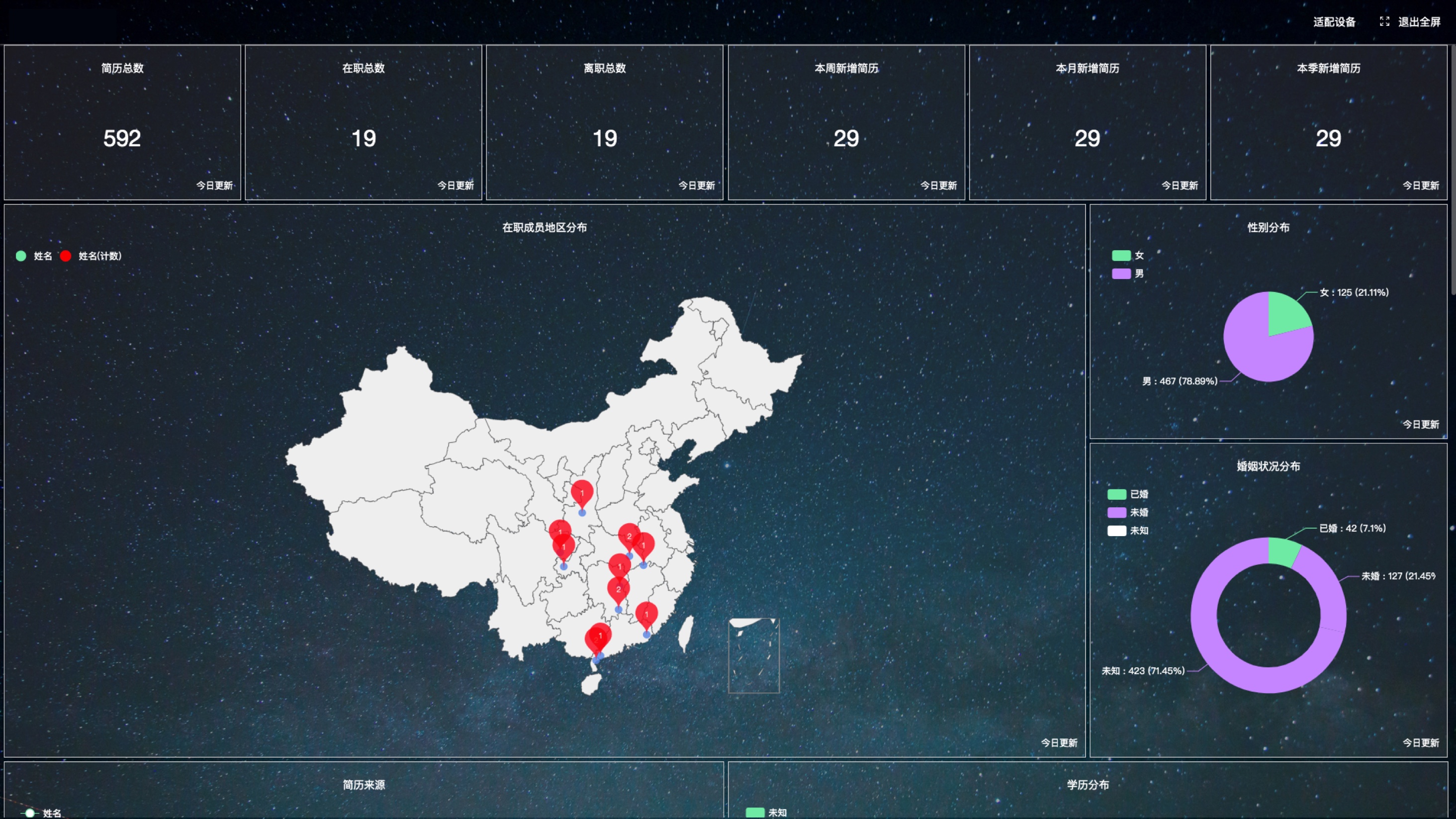Click the 婚姻状况分布 panel title

point(1269,466)
